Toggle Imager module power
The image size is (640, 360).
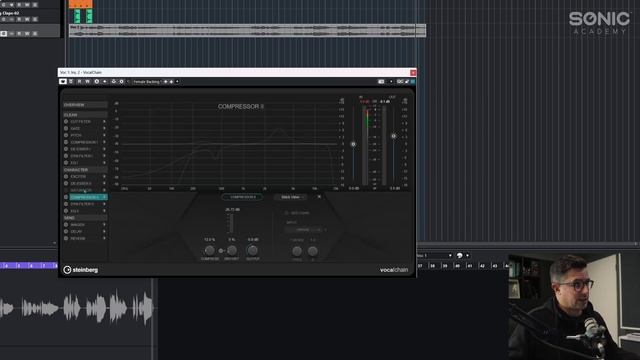[66, 224]
